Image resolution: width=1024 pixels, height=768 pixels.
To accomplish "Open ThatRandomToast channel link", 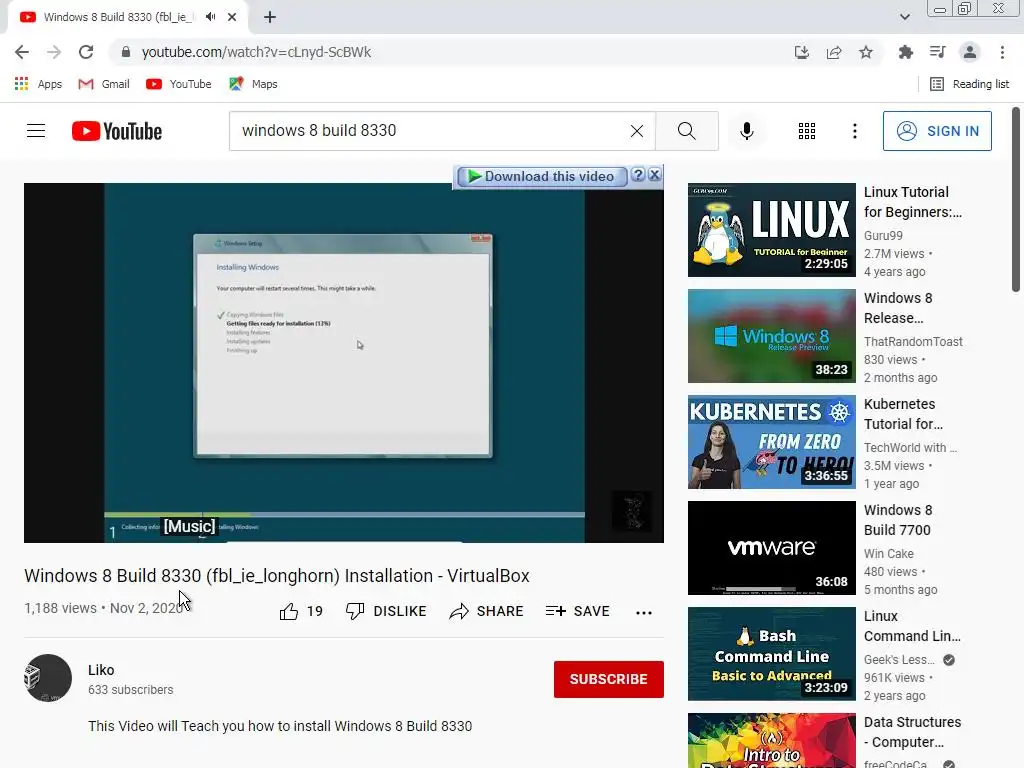I will [x=913, y=342].
